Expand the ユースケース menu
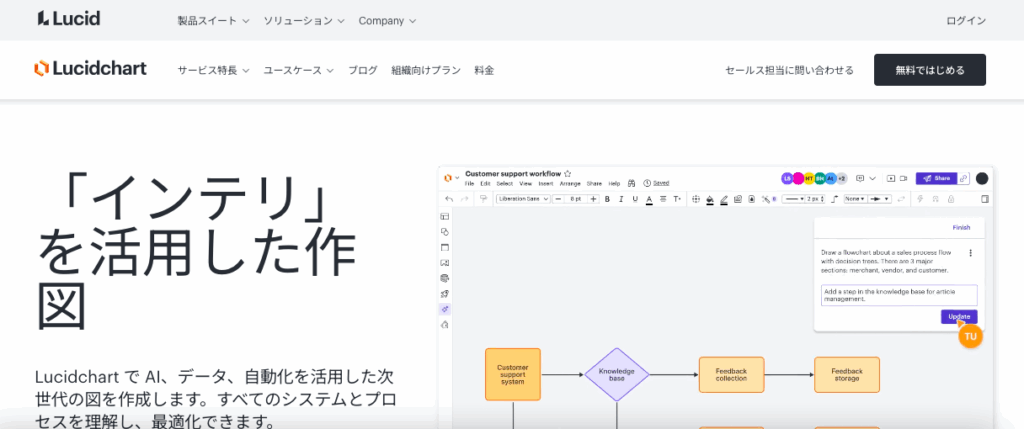1024x429 pixels. click(x=298, y=71)
